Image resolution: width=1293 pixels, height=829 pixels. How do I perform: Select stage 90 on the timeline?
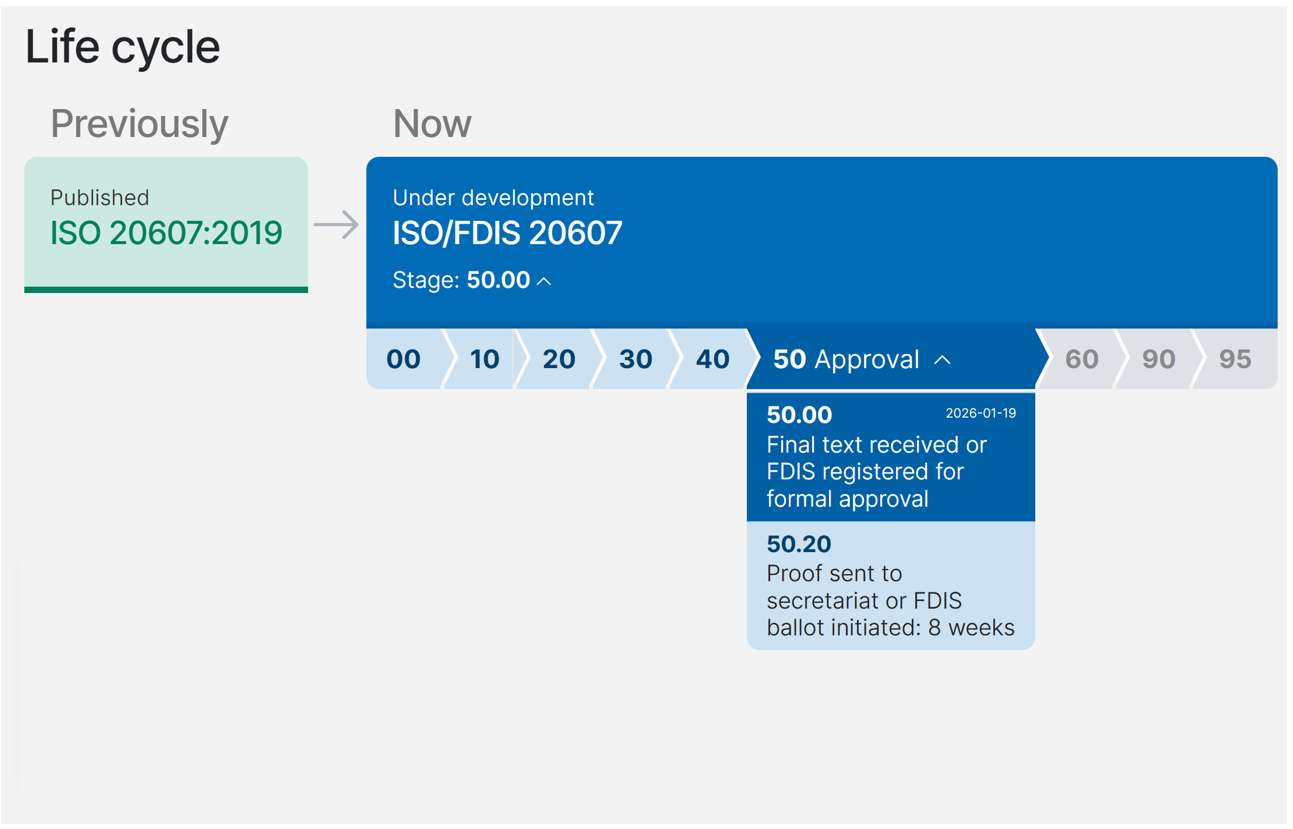pyautogui.click(x=1157, y=359)
